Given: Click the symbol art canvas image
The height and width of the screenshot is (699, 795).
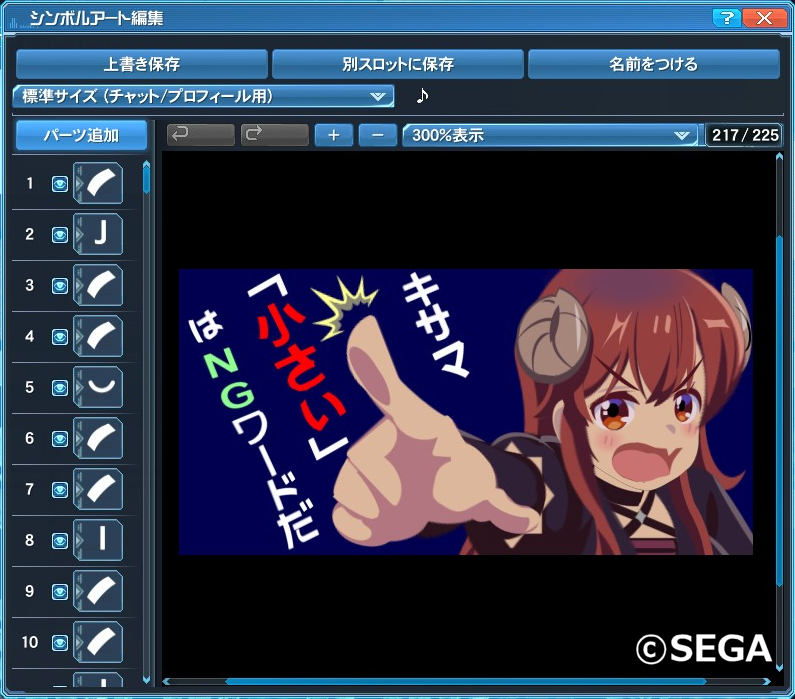Looking at the screenshot, I should click(465, 412).
